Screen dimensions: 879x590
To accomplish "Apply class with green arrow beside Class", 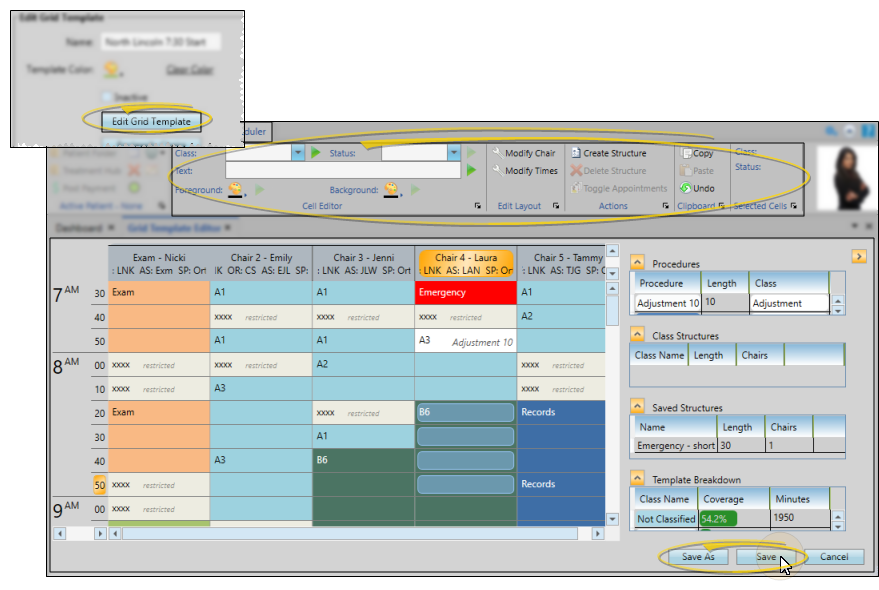I will 316,153.
